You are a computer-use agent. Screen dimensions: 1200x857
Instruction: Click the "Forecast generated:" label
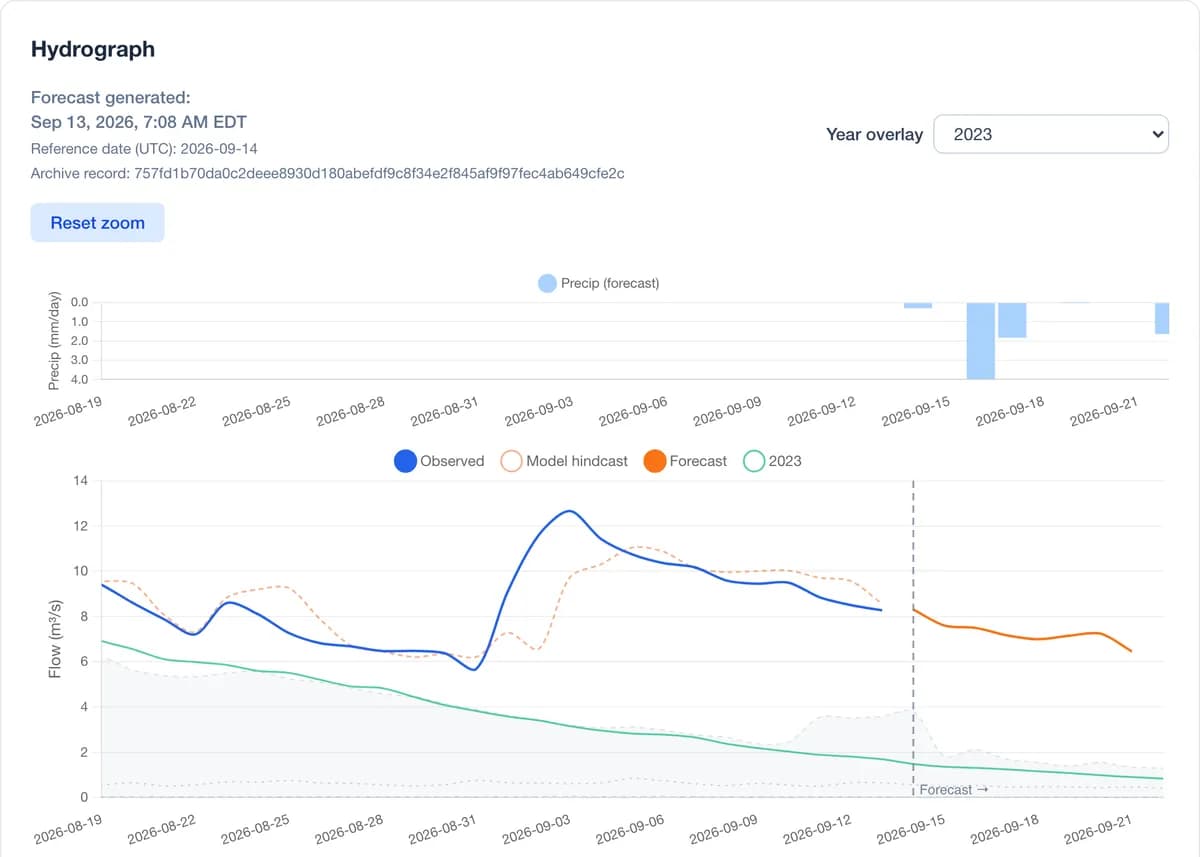(x=110, y=98)
